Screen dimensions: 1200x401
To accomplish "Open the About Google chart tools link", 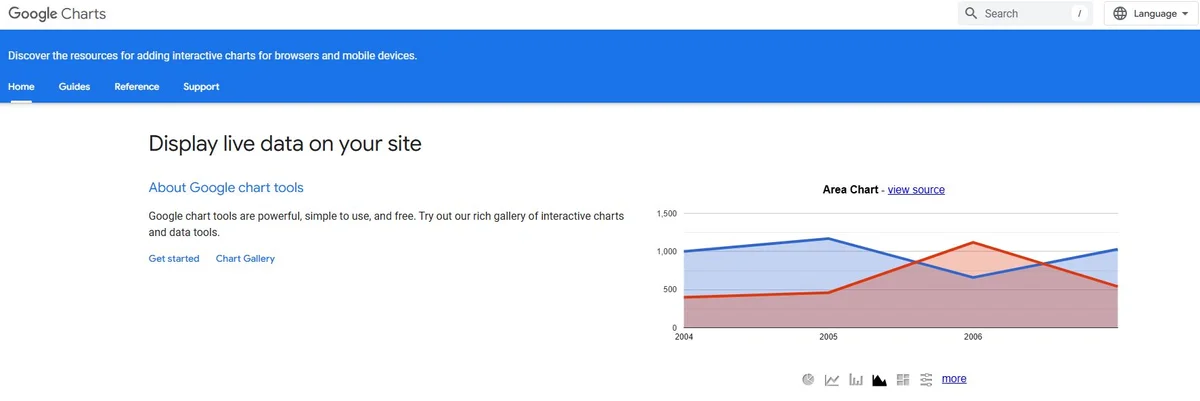I will [x=226, y=187].
